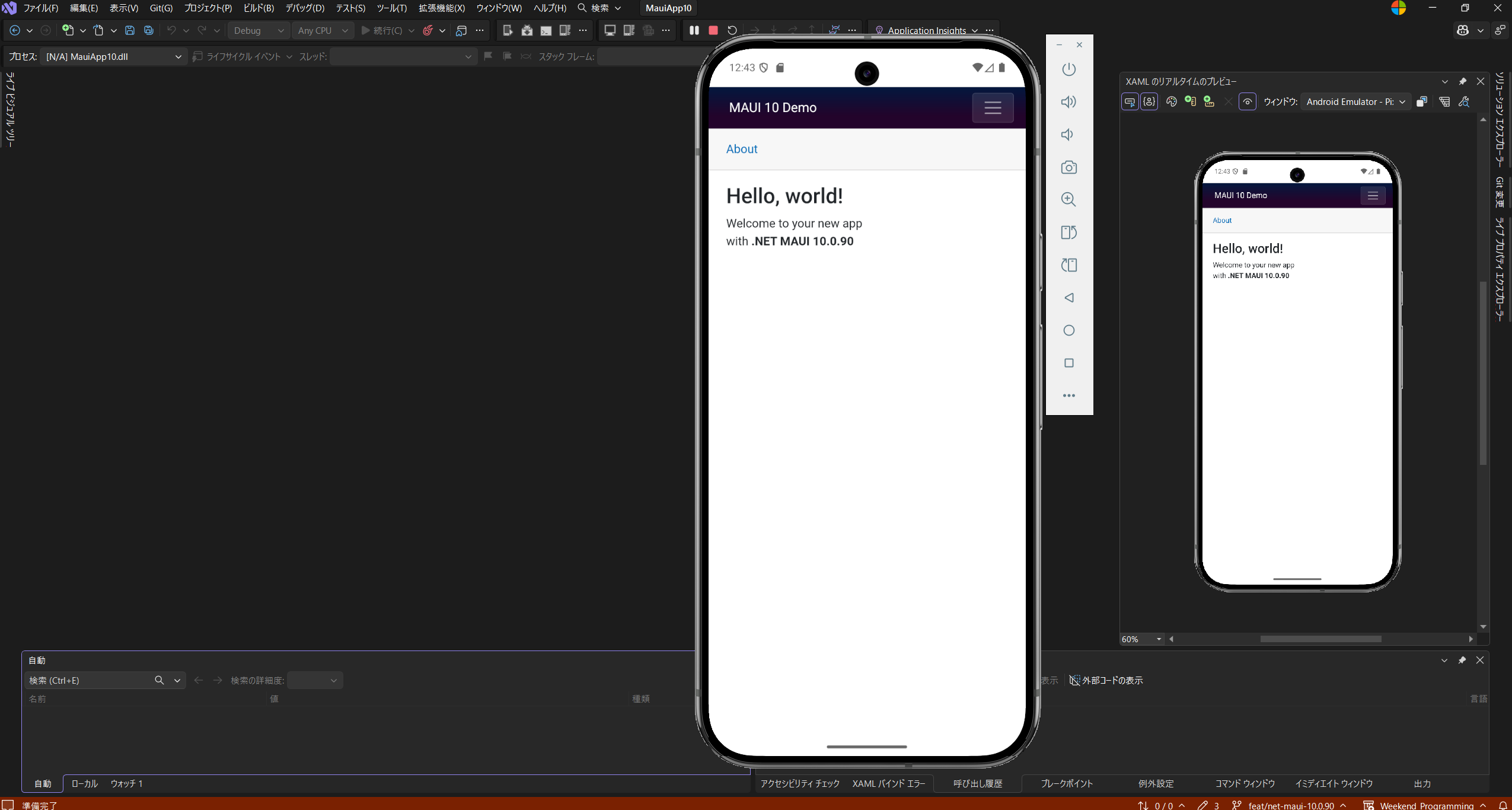Tap the emulator Overview square button
The height and width of the screenshot is (810, 1512).
click(1068, 363)
